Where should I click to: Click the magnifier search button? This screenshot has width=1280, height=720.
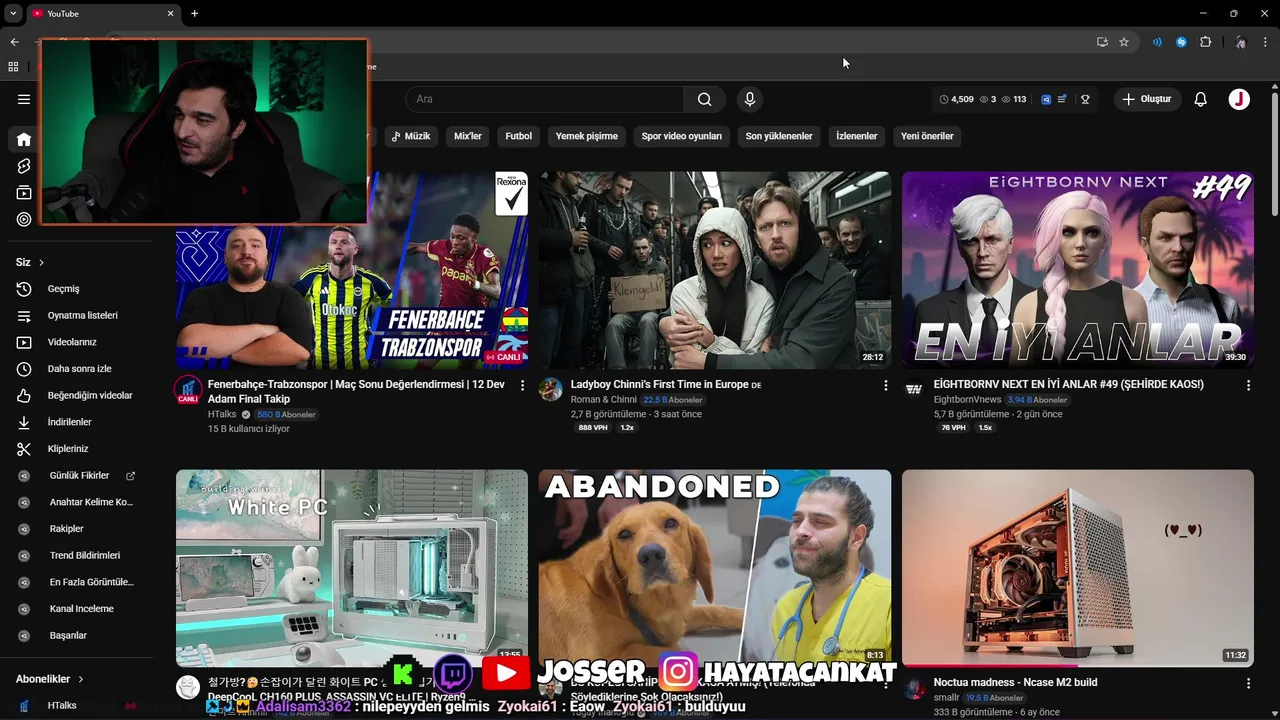coord(705,99)
